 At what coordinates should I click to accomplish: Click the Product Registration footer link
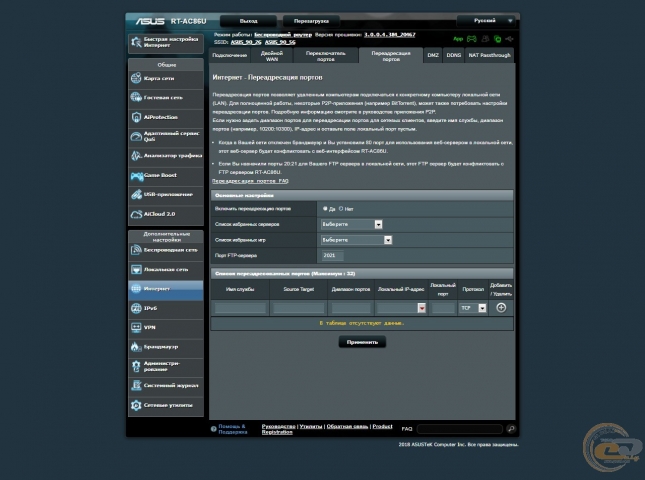(327, 429)
